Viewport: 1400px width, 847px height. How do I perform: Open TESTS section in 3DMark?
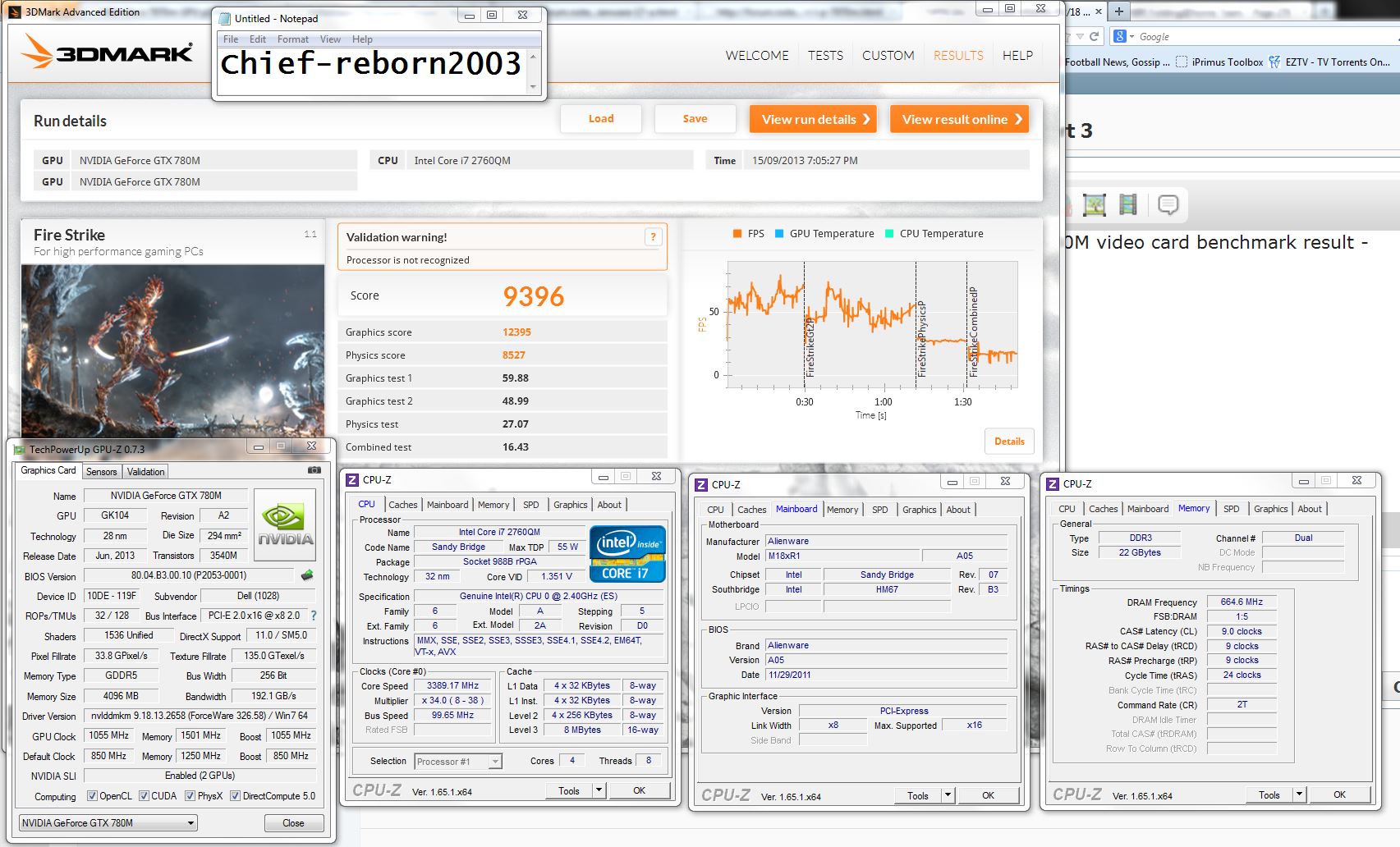click(825, 55)
